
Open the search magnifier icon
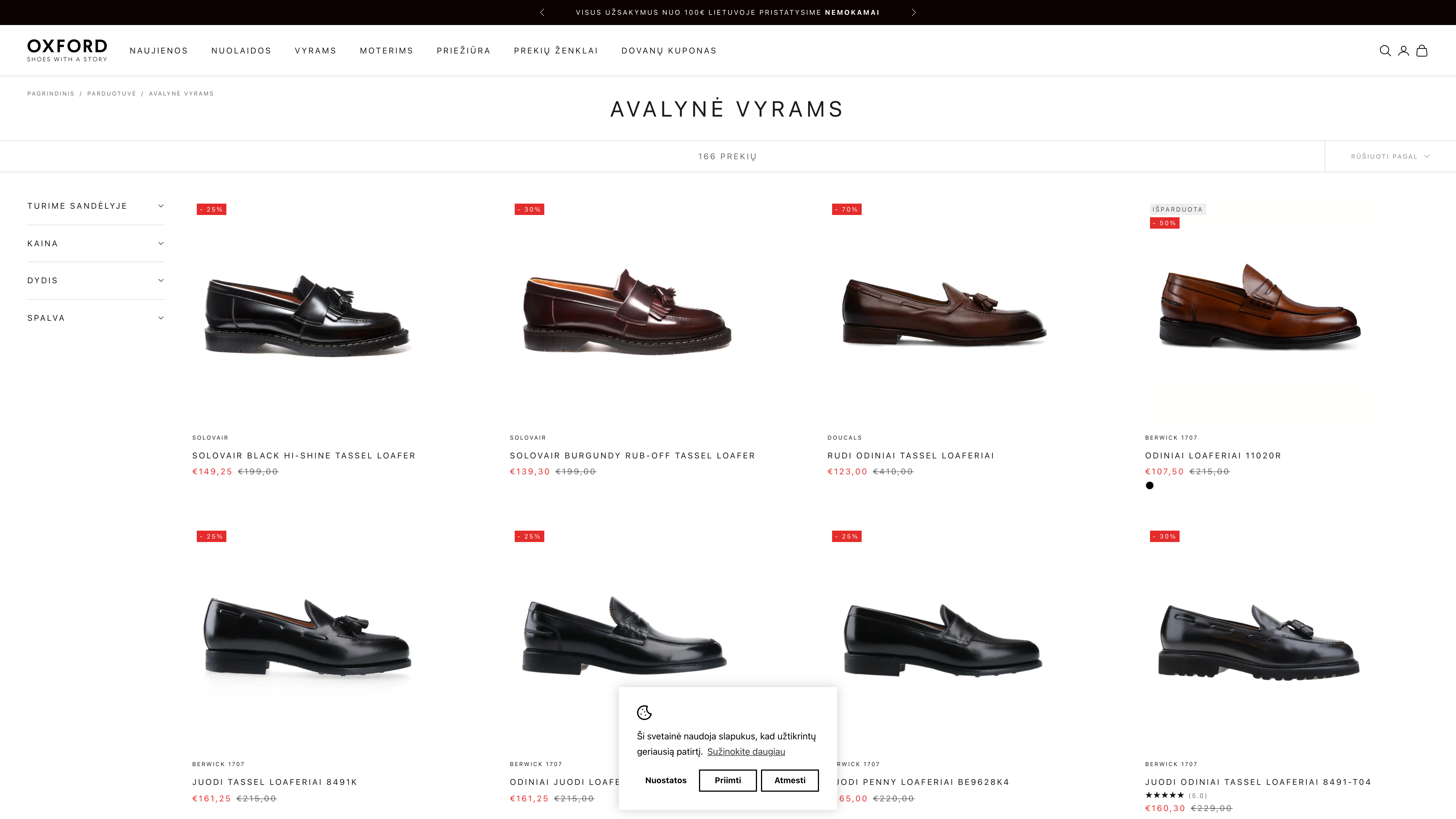(x=1385, y=51)
